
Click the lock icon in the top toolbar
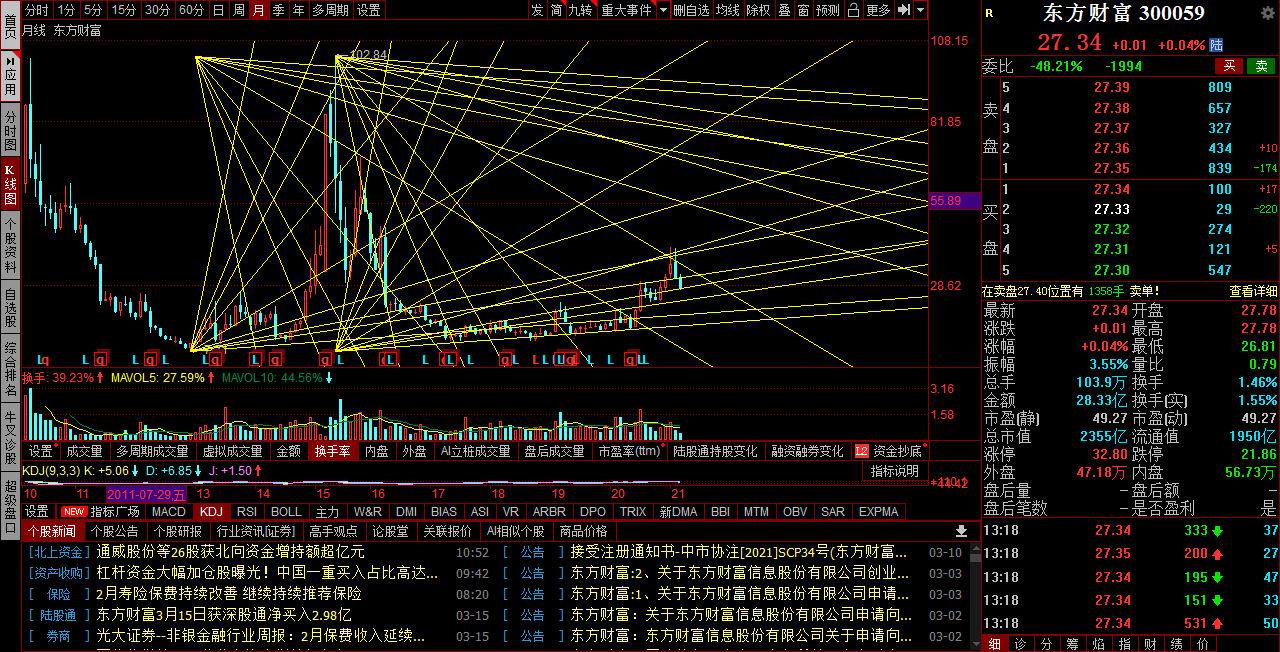tap(853, 10)
